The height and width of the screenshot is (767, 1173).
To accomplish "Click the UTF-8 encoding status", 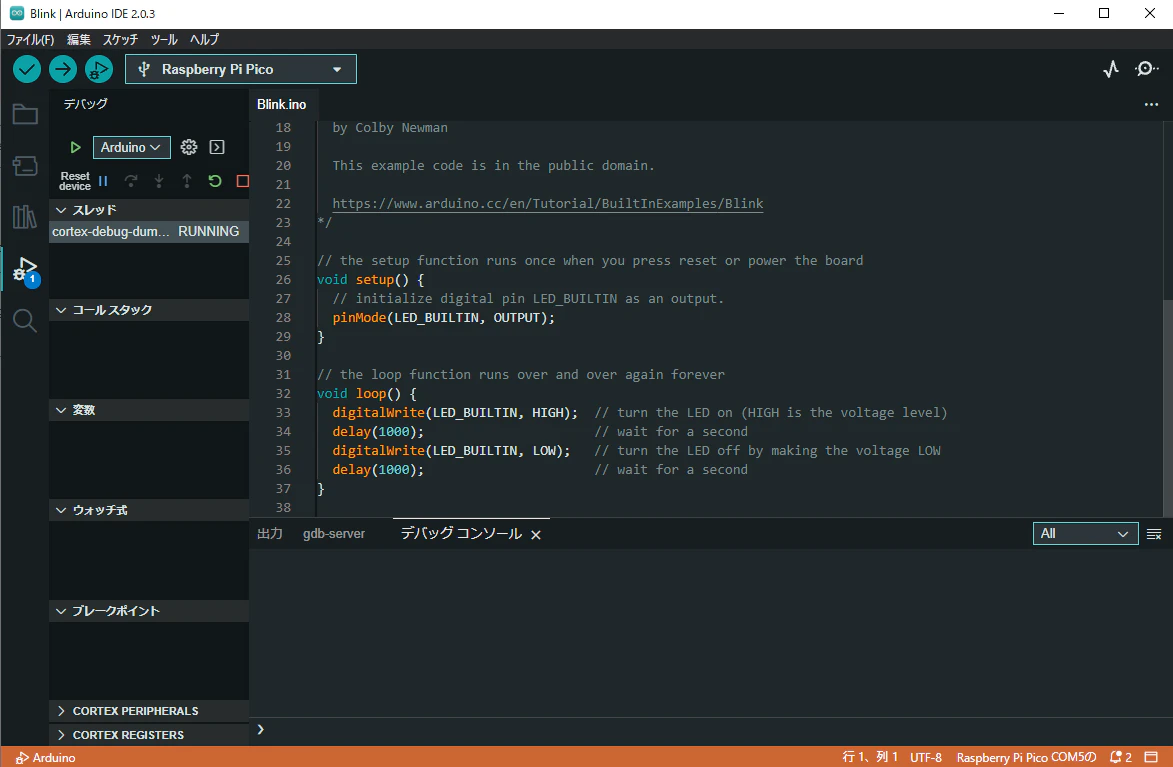I will (x=926, y=757).
